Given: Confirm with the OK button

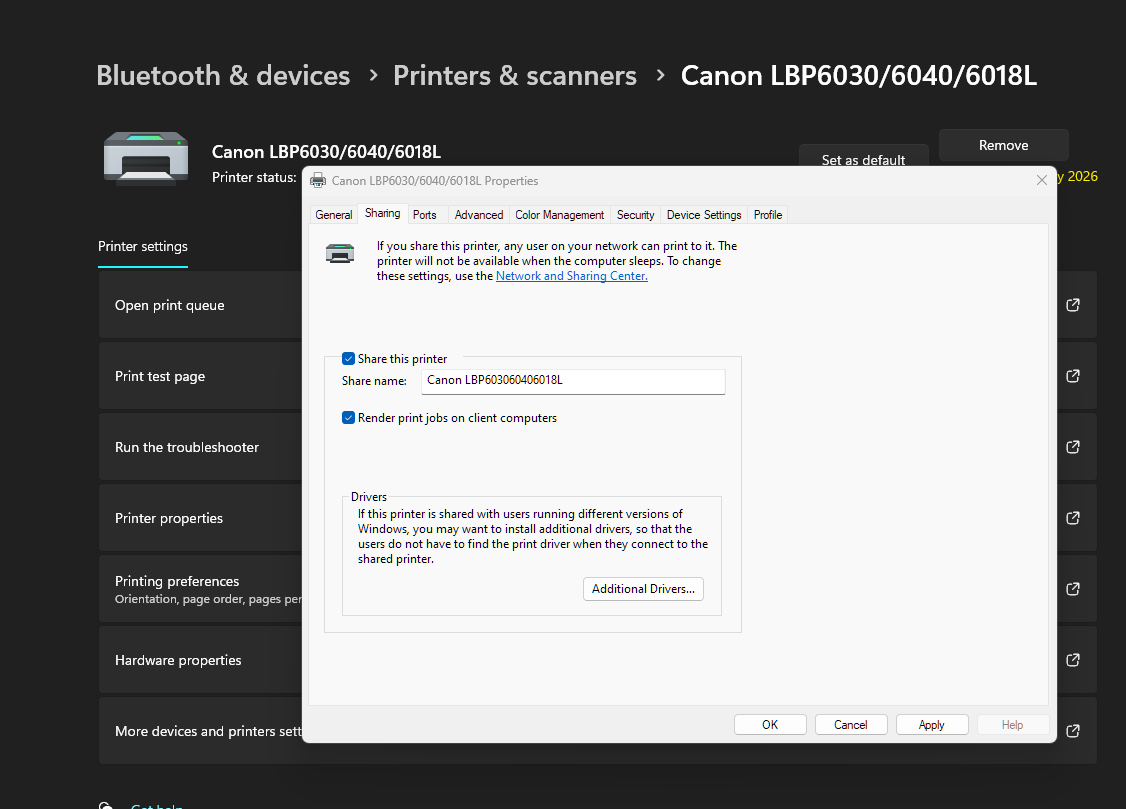Looking at the screenshot, I should pyautogui.click(x=770, y=724).
